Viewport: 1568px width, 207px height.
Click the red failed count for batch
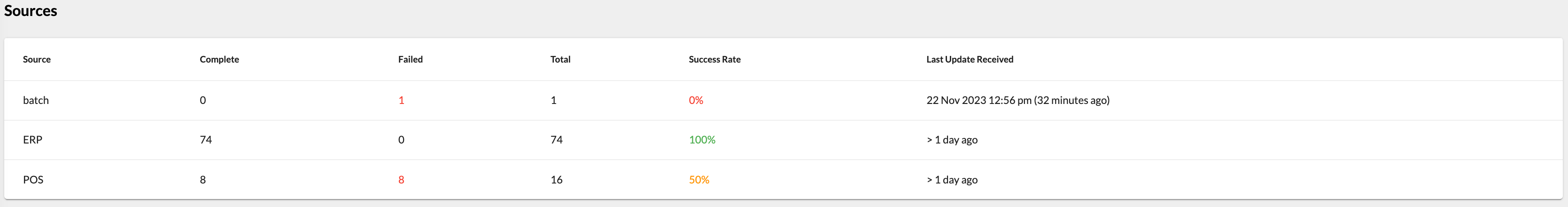(x=401, y=101)
